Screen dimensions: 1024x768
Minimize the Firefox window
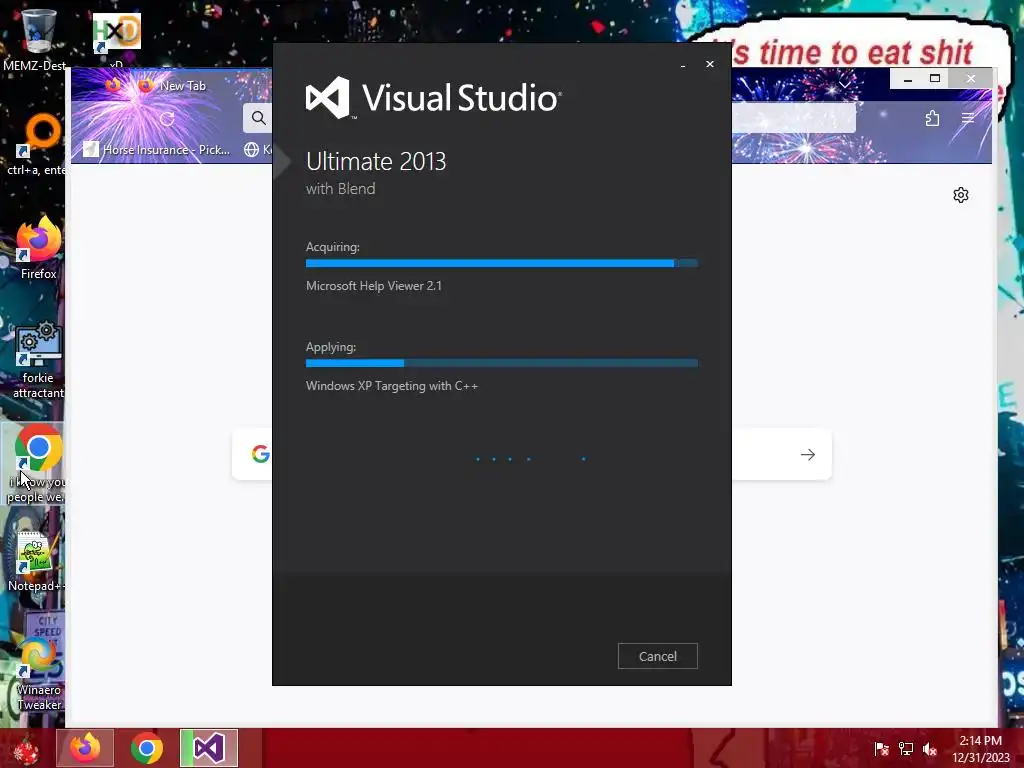point(907,78)
